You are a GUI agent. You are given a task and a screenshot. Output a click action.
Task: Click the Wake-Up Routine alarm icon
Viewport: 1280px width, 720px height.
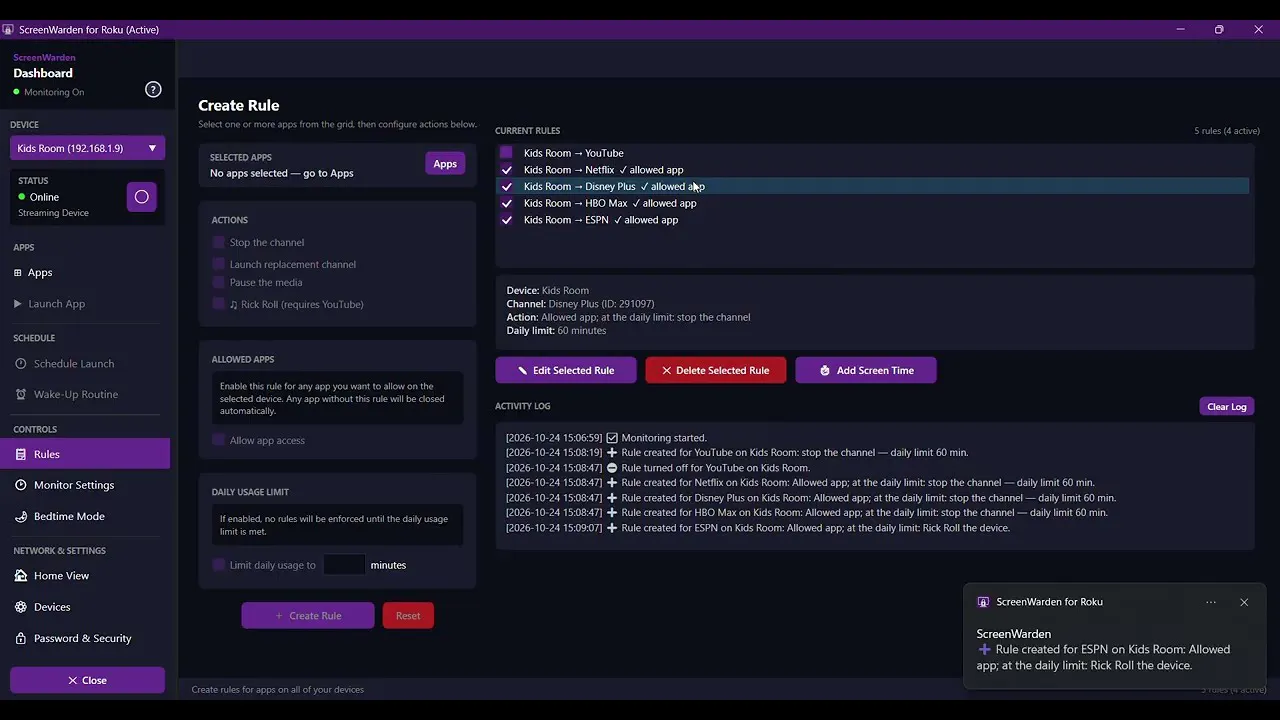[x=20, y=394]
